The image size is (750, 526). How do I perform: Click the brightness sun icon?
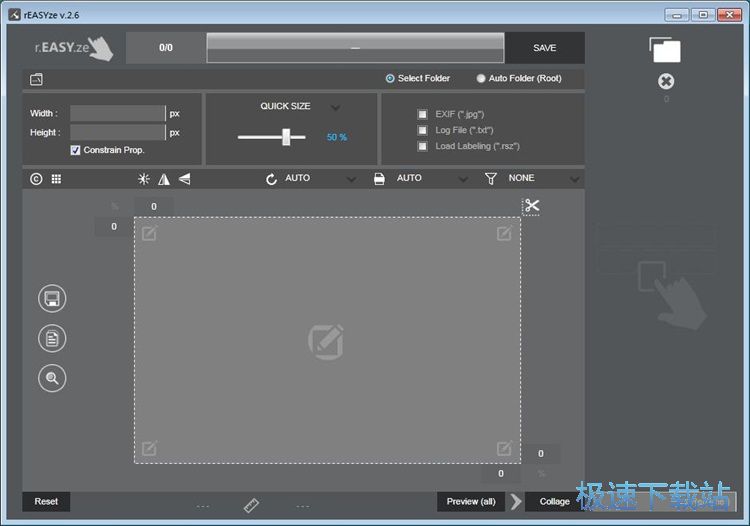point(143,179)
